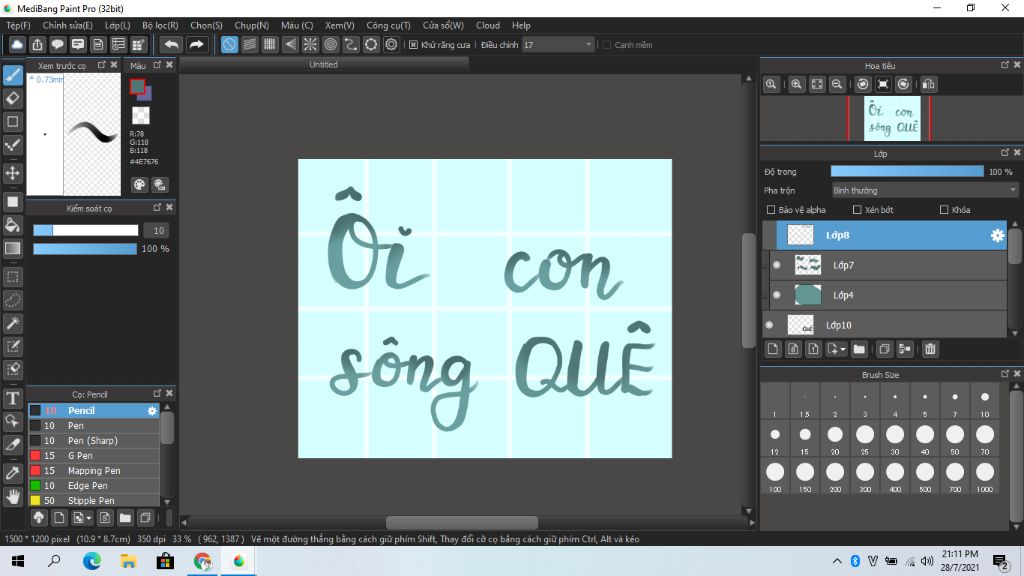The image size is (1024, 576).
Task: Enable the Khóa checkbox
Action: click(944, 210)
